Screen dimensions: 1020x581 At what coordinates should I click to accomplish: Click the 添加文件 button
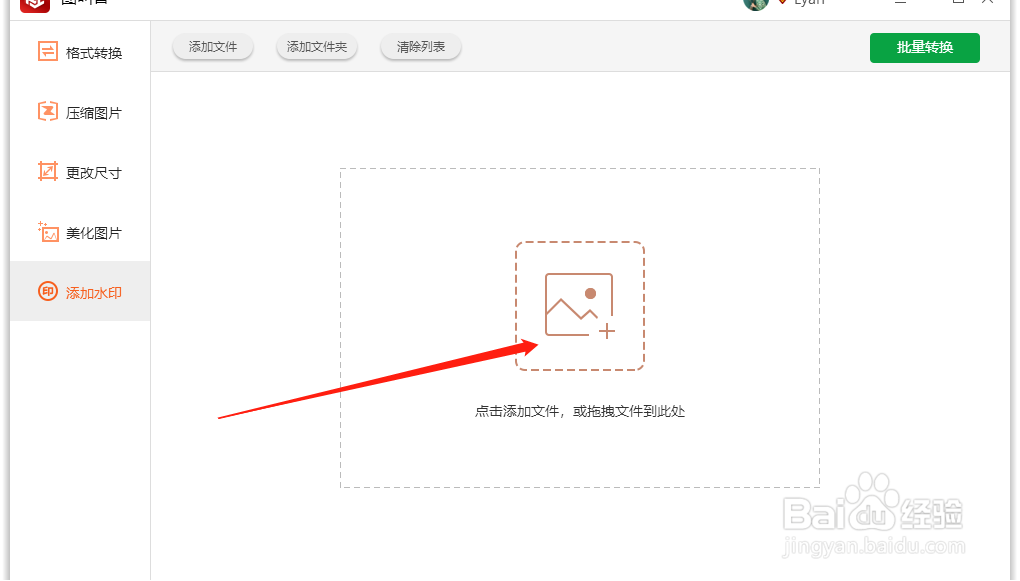(213, 47)
